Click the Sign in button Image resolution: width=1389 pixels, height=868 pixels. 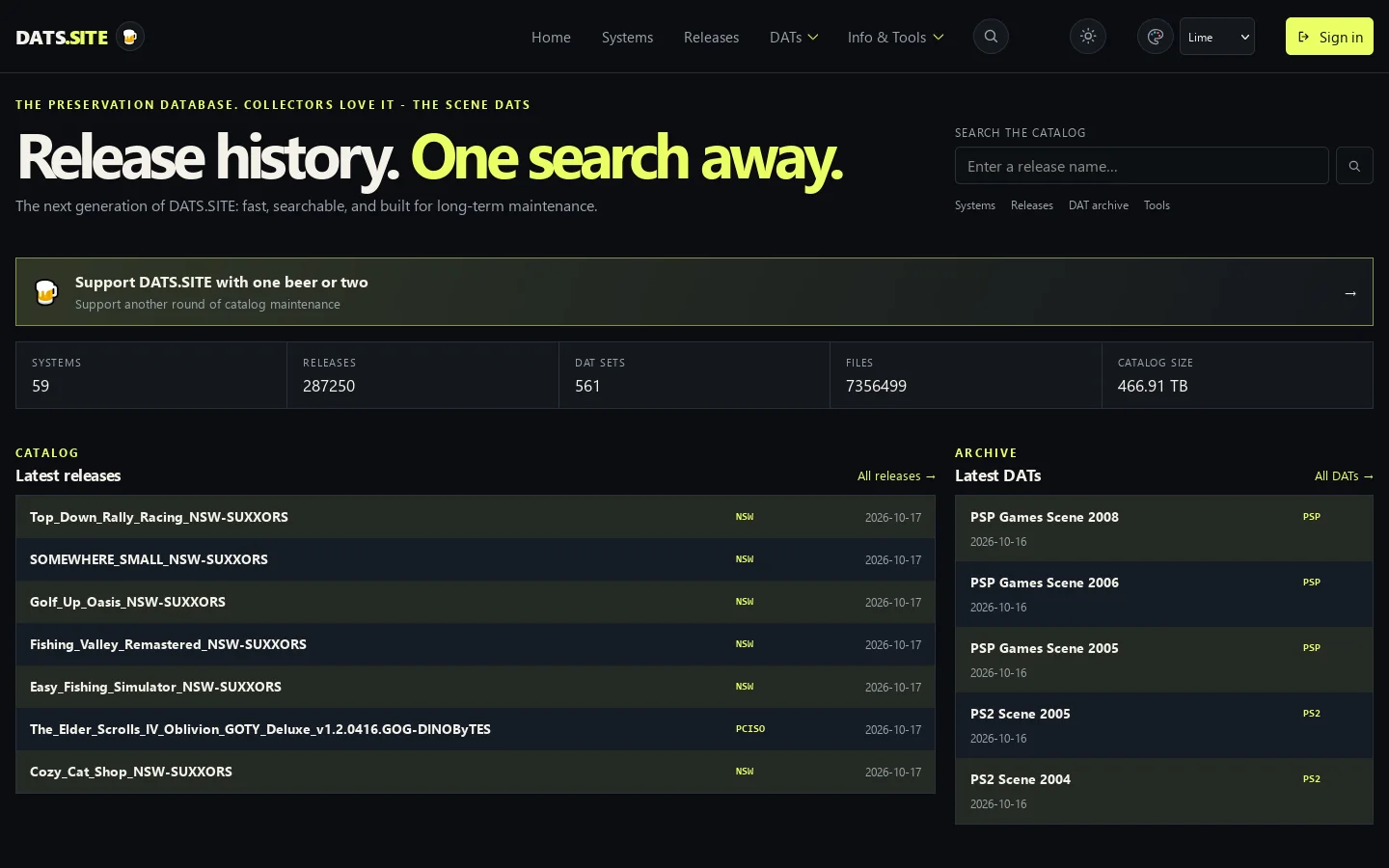1329,37
